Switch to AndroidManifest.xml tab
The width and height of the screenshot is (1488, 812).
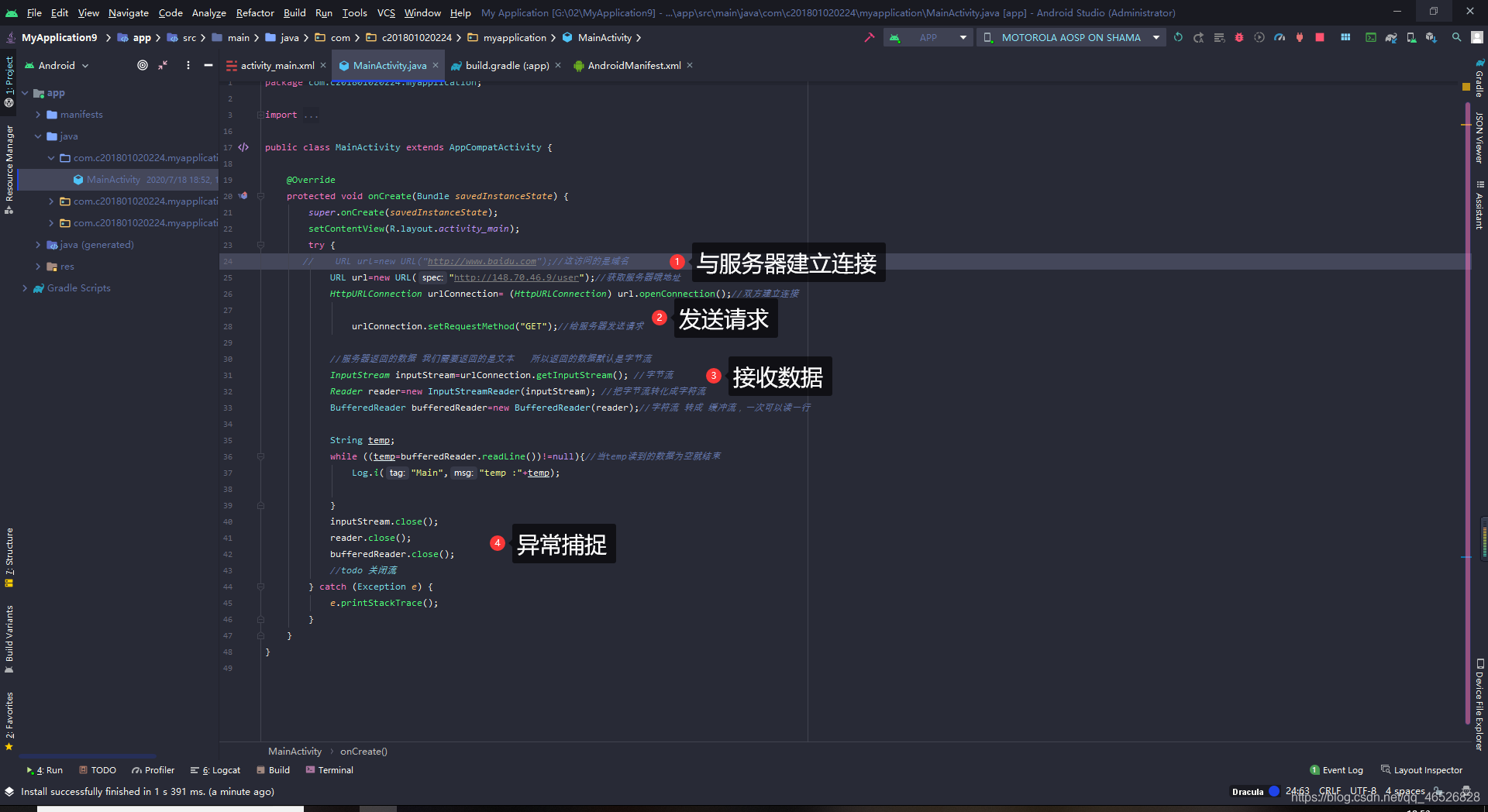(x=634, y=66)
